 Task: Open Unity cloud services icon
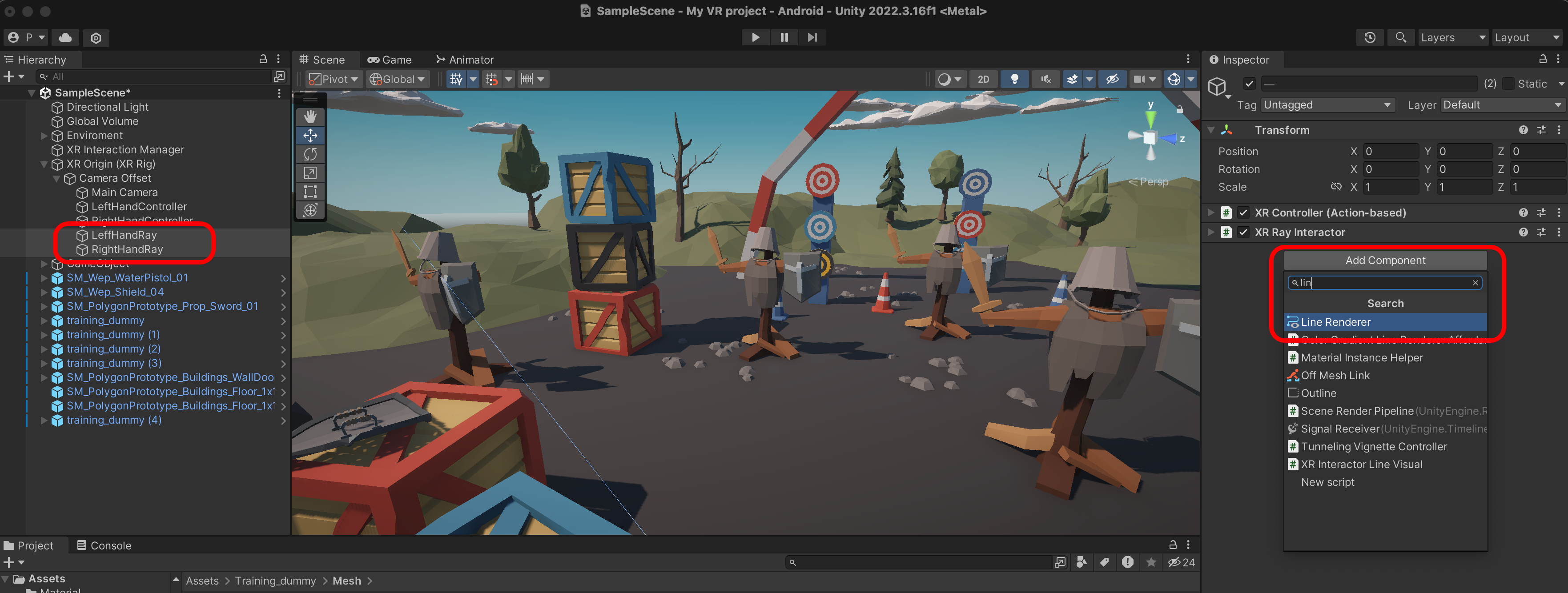pos(65,38)
